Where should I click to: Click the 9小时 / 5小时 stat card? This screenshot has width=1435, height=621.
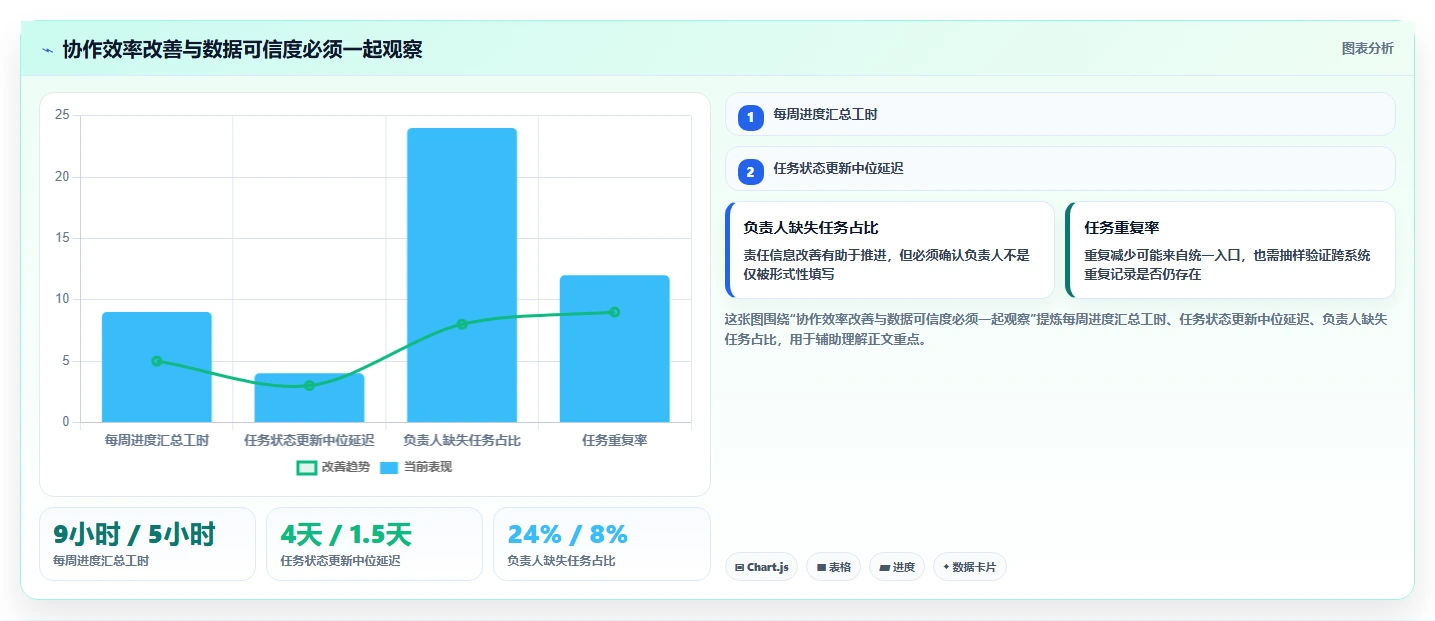coord(147,544)
